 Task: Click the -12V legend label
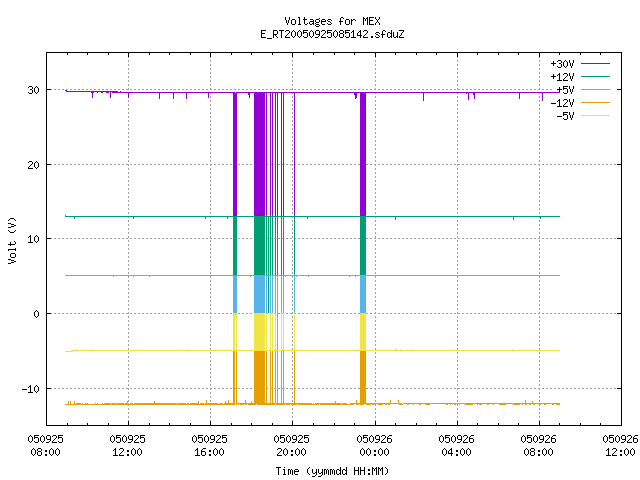562,103
